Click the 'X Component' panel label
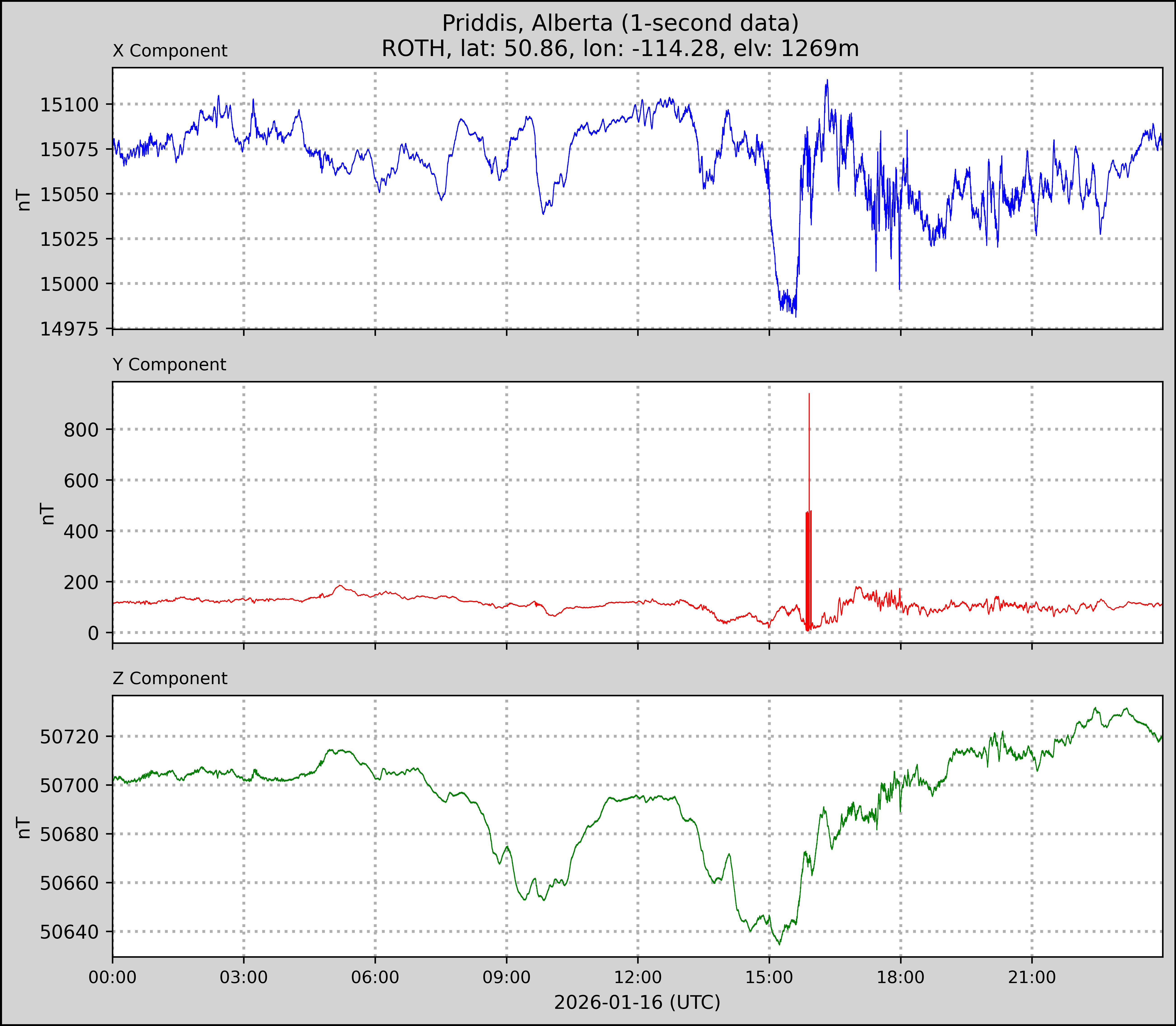This screenshot has width=1176, height=1026. tap(170, 51)
